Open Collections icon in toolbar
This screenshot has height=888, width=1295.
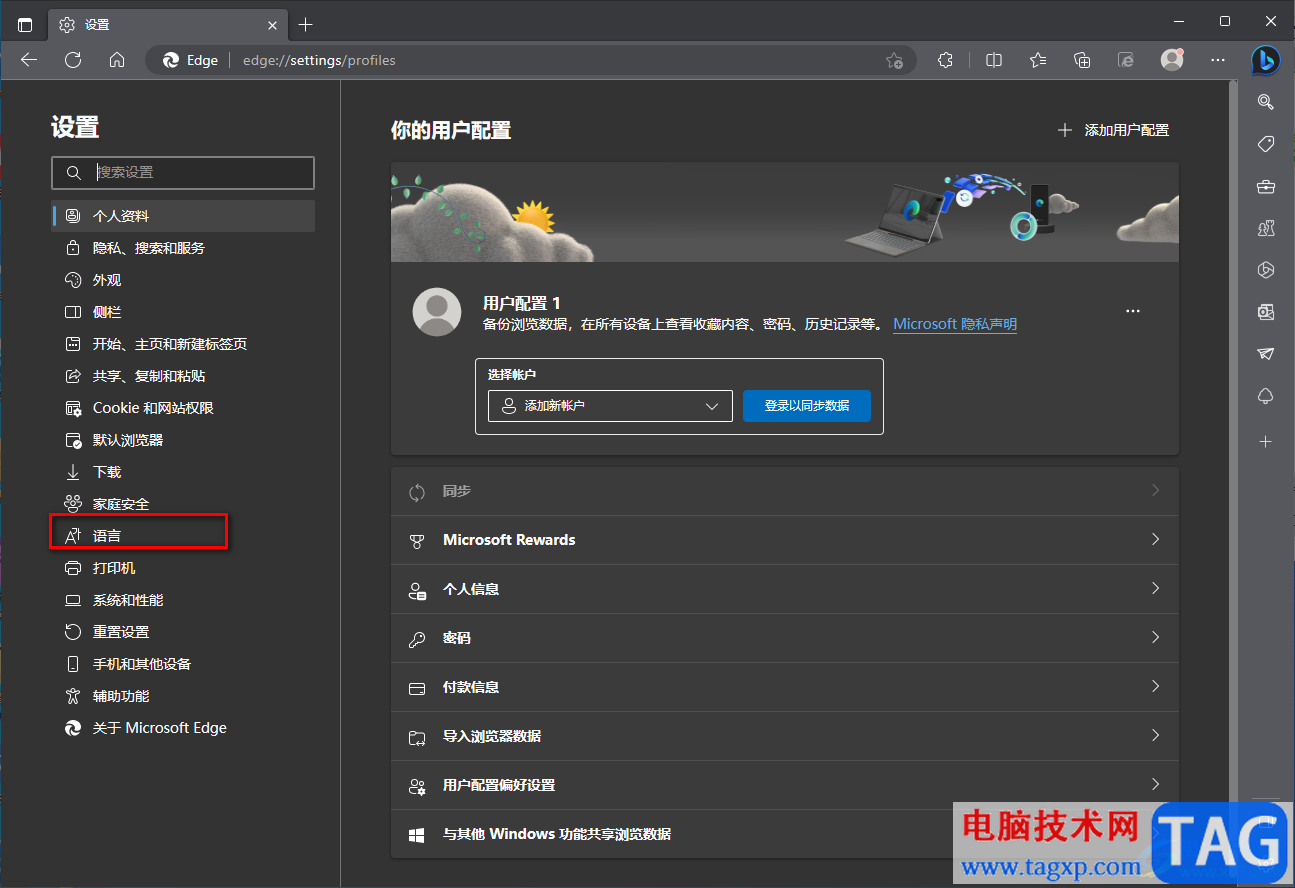(x=1082, y=60)
